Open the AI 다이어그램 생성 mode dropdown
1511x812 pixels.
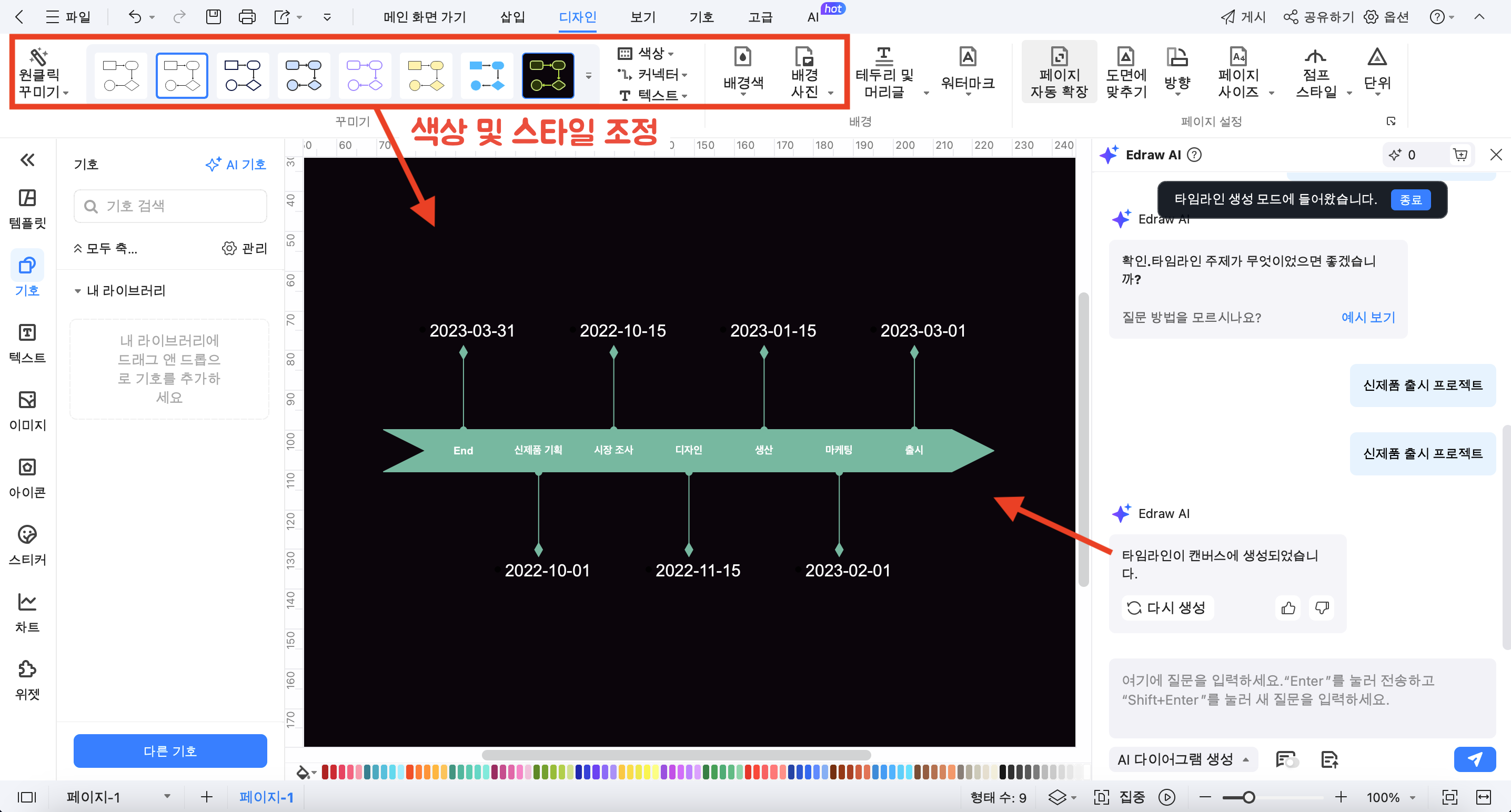pos(1183,759)
